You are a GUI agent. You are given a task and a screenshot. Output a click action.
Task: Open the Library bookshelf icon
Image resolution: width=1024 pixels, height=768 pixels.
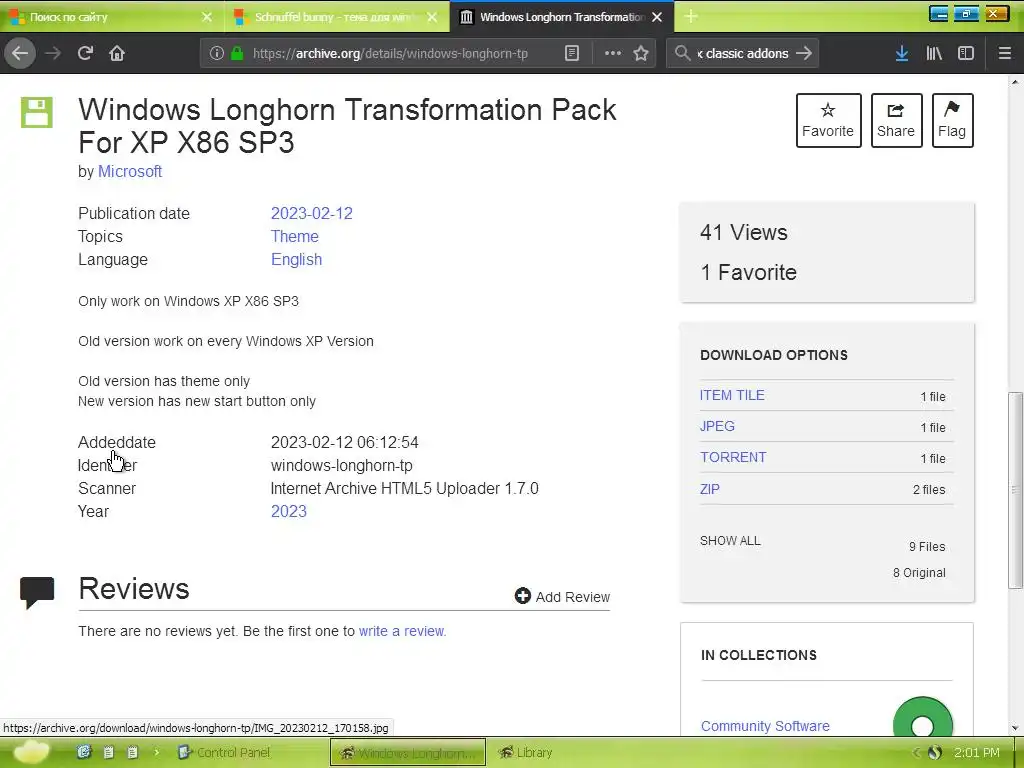point(934,53)
